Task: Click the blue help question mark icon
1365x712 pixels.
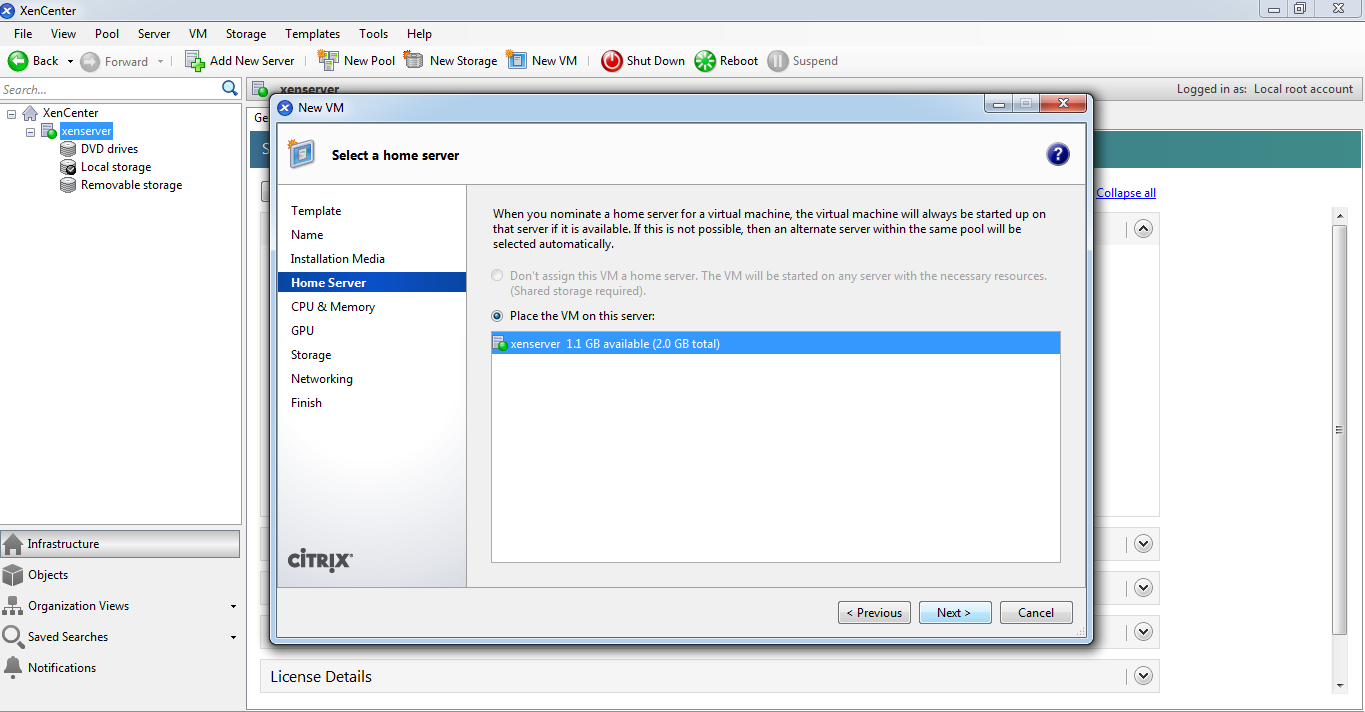Action: tap(1058, 154)
